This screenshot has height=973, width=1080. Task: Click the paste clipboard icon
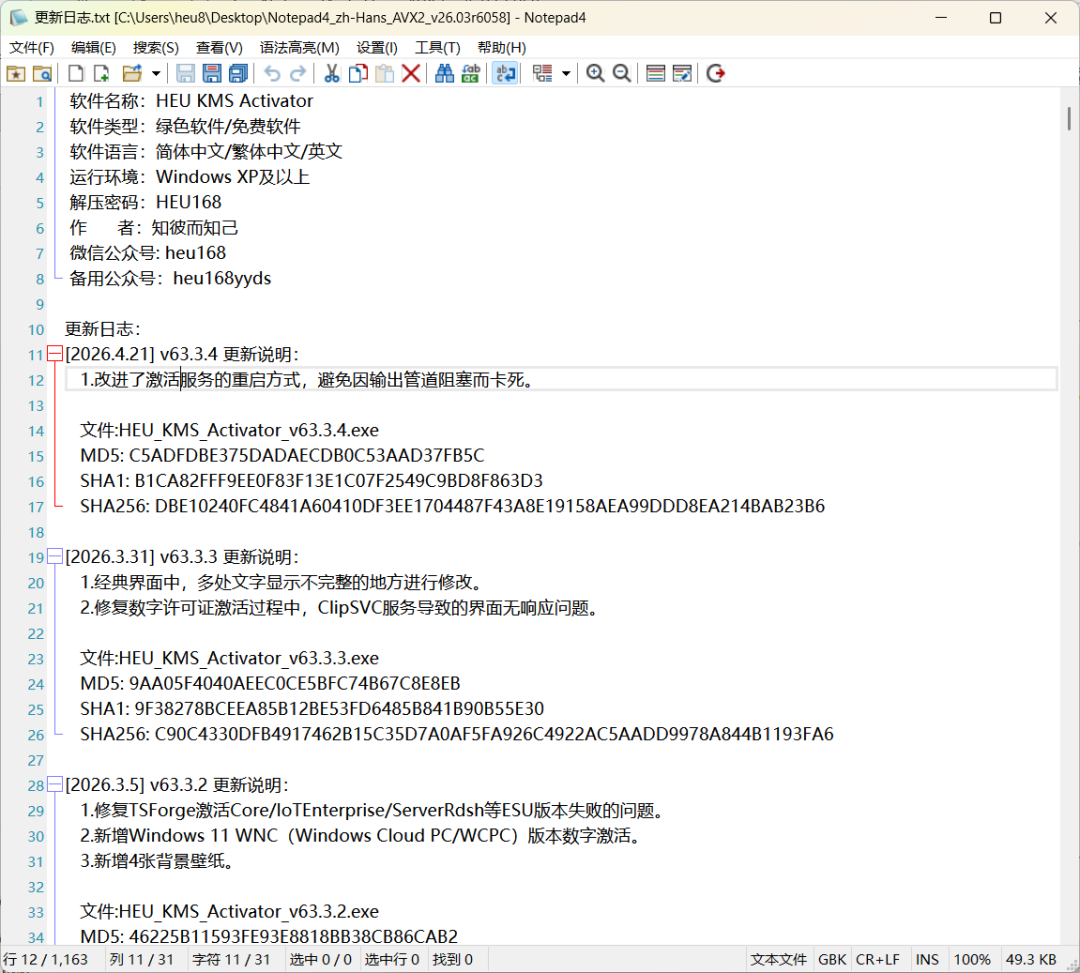click(x=384, y=74)
